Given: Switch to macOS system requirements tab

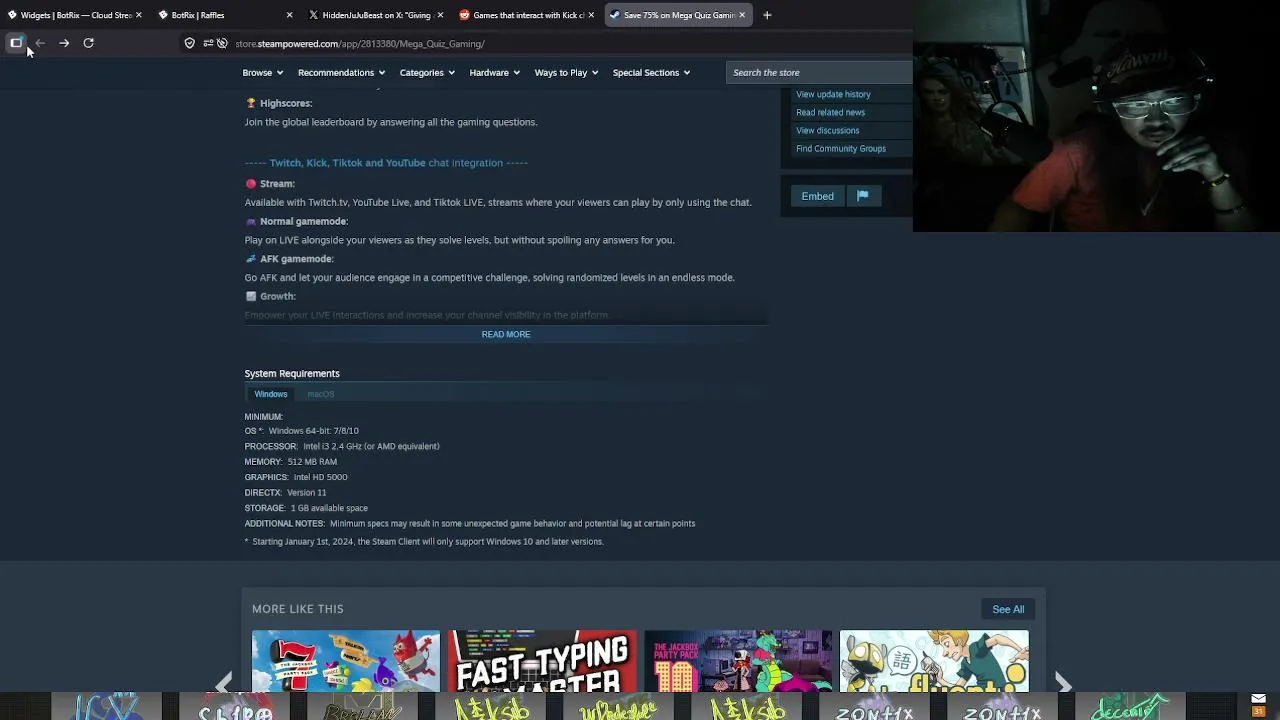Looking at the screenshot, I should pos(320,394).
